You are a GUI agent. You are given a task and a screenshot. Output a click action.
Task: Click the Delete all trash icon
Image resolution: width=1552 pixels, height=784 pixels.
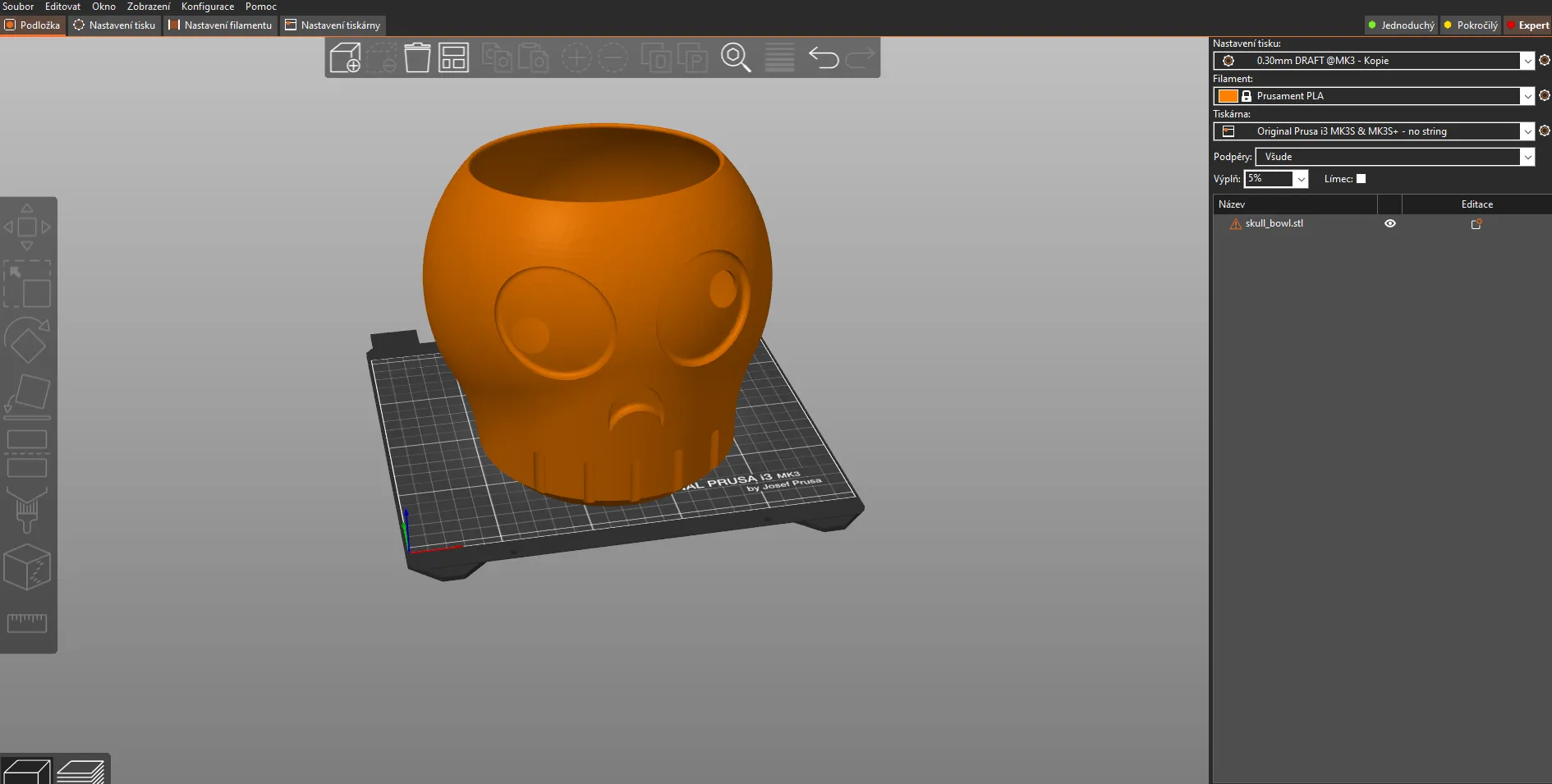click(417, 58)
